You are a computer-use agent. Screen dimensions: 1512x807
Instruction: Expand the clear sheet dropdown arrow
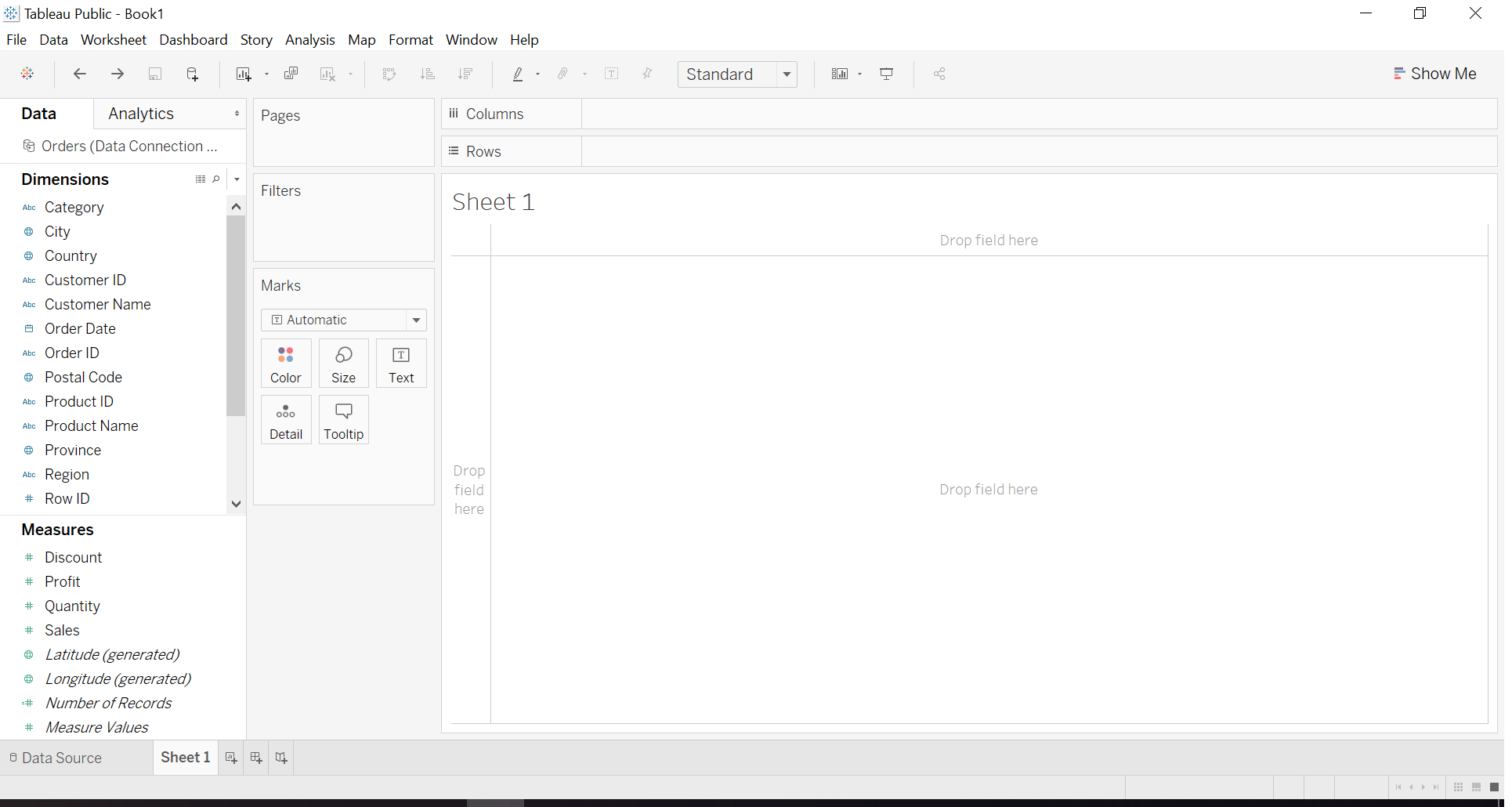(349, 74)
